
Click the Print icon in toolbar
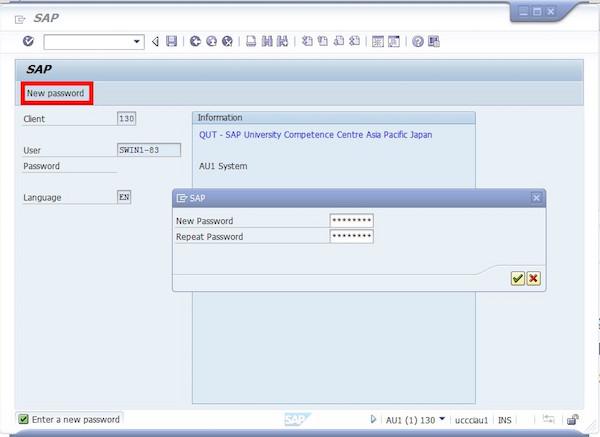point(251,41)
